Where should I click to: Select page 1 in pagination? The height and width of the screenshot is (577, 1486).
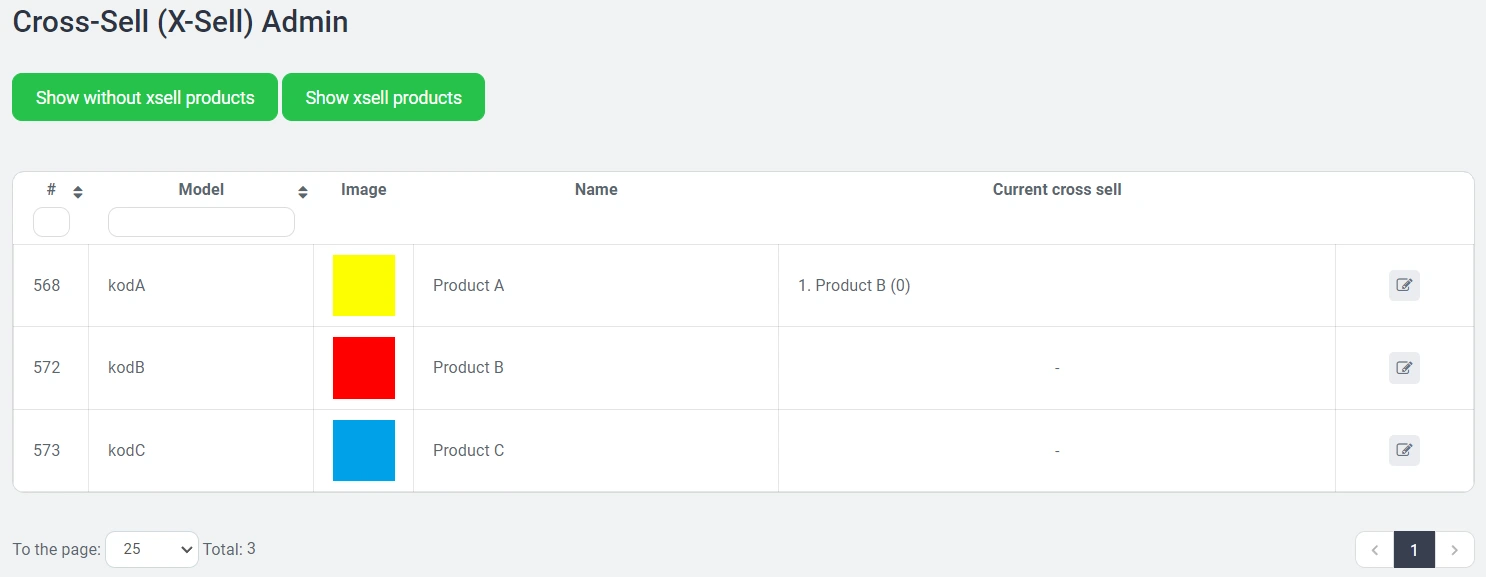[x=1414, y=550]
